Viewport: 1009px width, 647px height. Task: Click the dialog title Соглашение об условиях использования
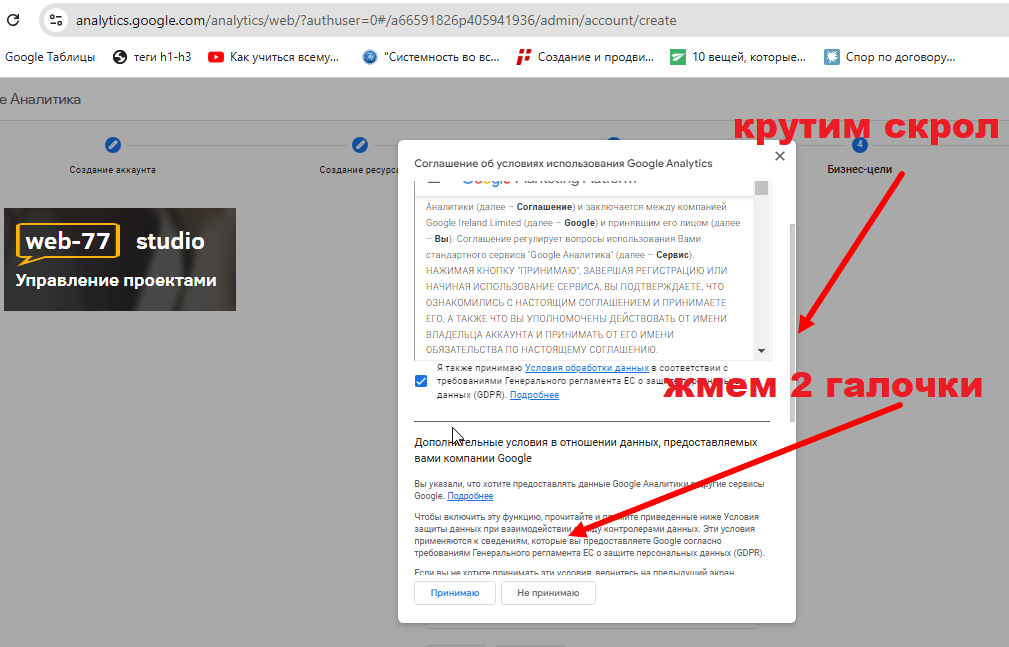pyautogui.click(x=563, y=164)
